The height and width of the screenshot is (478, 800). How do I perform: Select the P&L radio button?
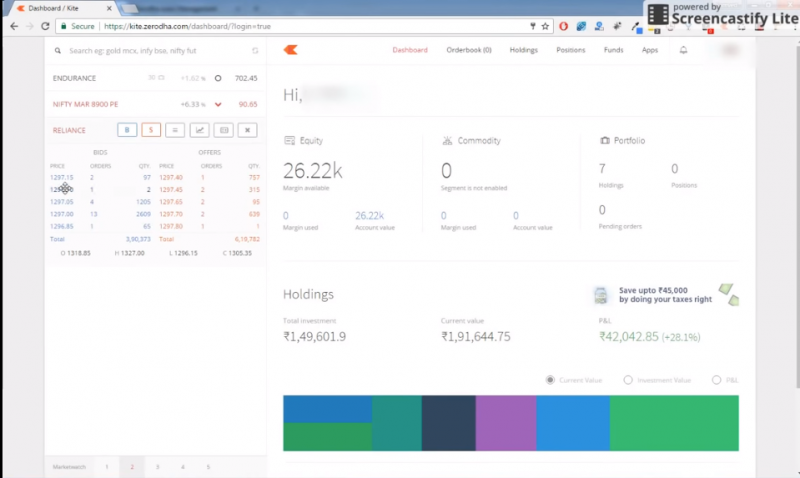(x=716, y=380)
